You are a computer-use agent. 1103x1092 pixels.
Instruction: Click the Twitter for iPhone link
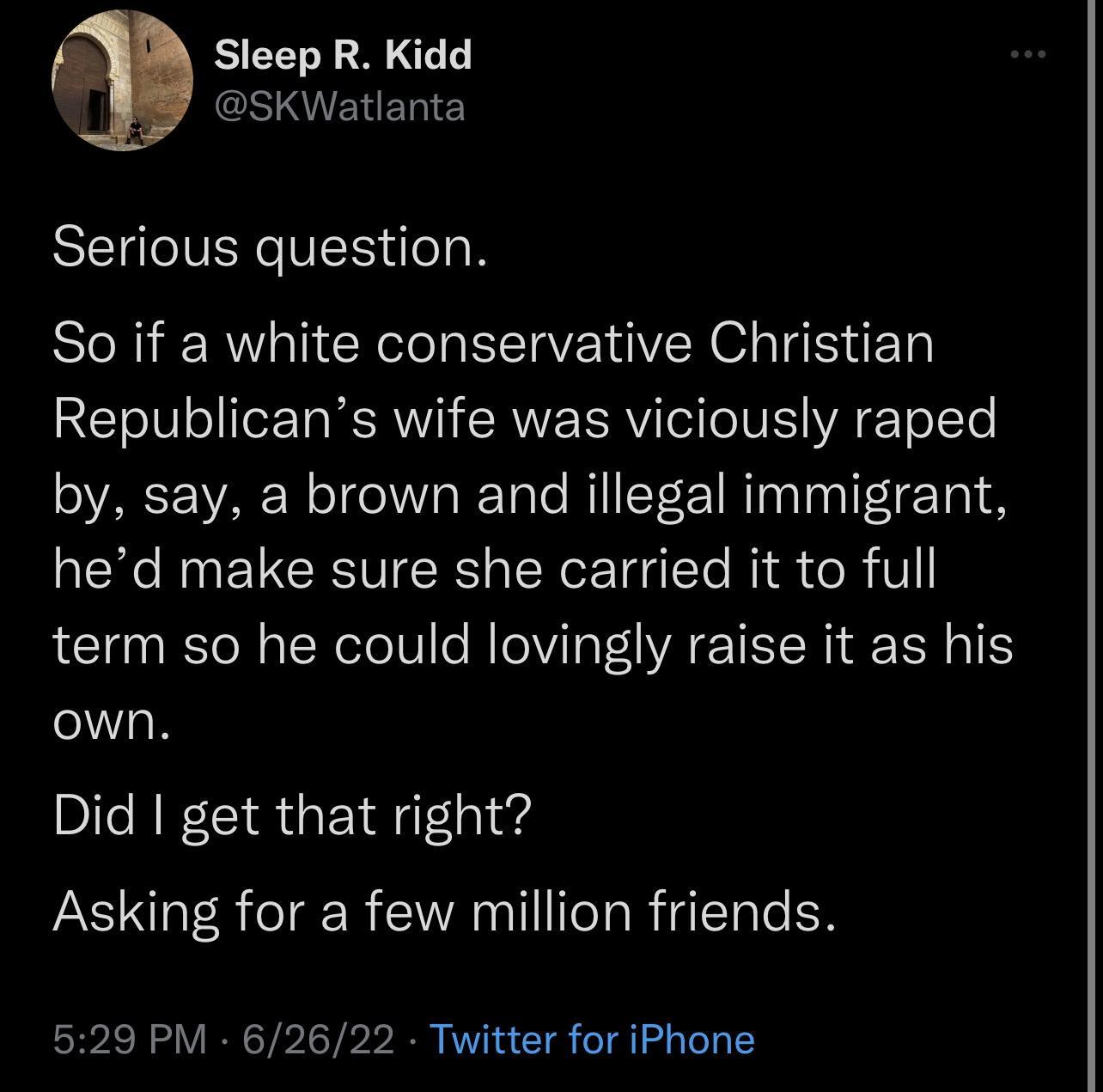[593, 1040]
